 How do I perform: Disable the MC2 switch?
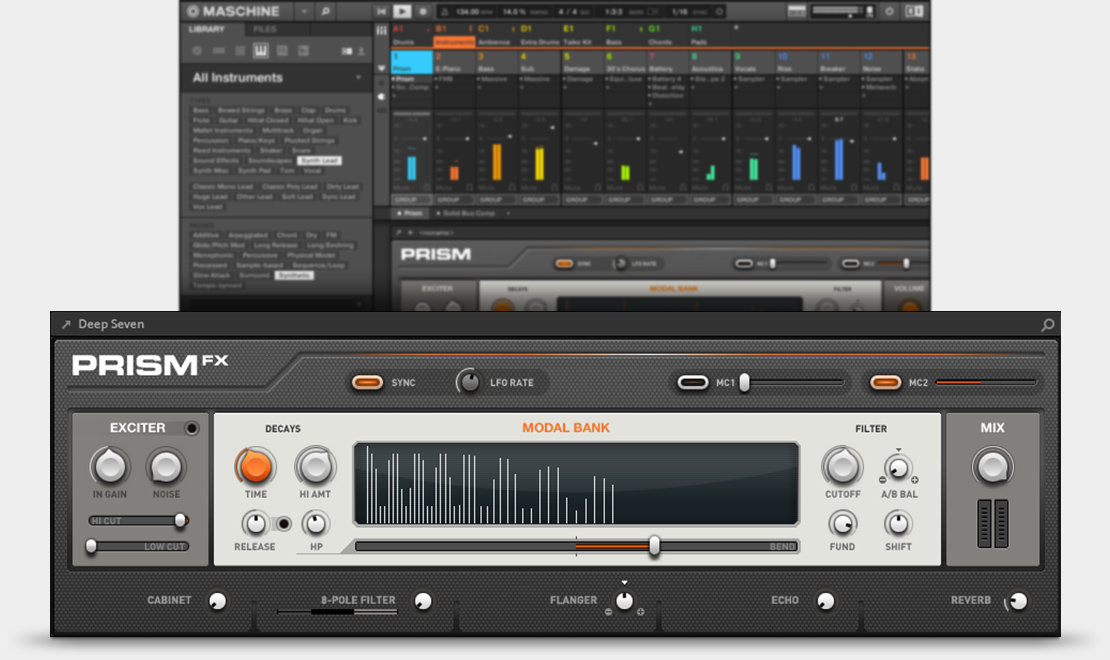(885, 382)
